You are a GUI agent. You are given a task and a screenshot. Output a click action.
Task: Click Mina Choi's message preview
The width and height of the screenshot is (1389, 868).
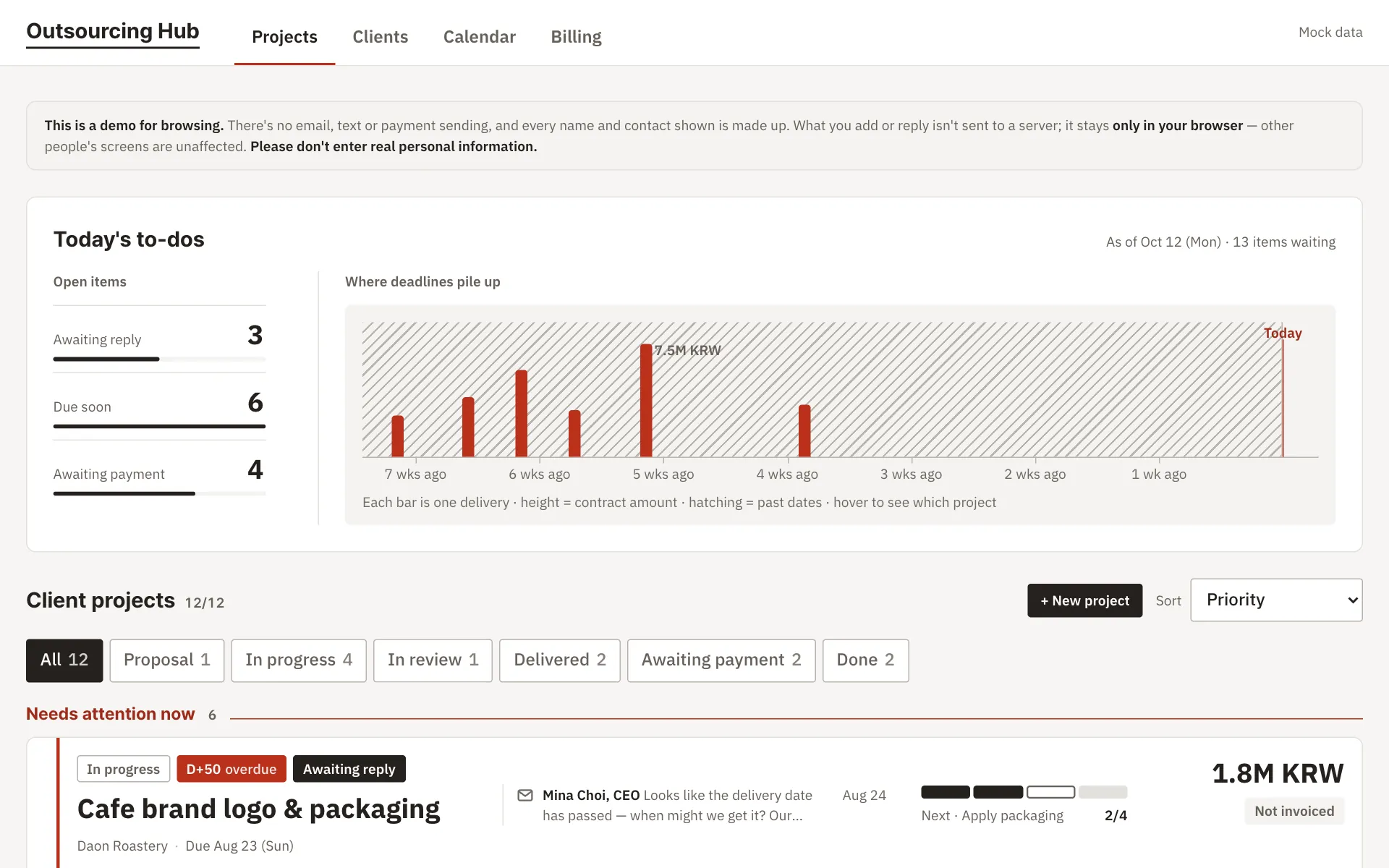[x=677, y=805]
